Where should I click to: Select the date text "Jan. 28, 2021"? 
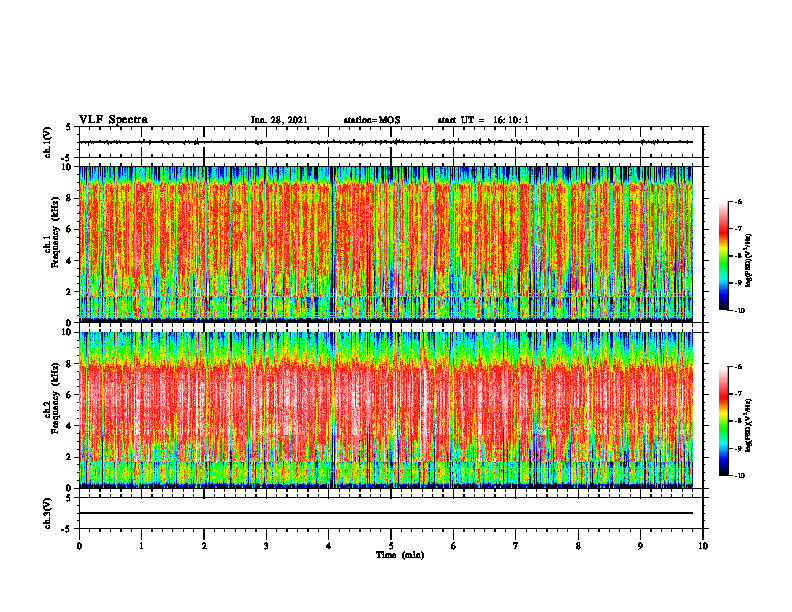279,120
